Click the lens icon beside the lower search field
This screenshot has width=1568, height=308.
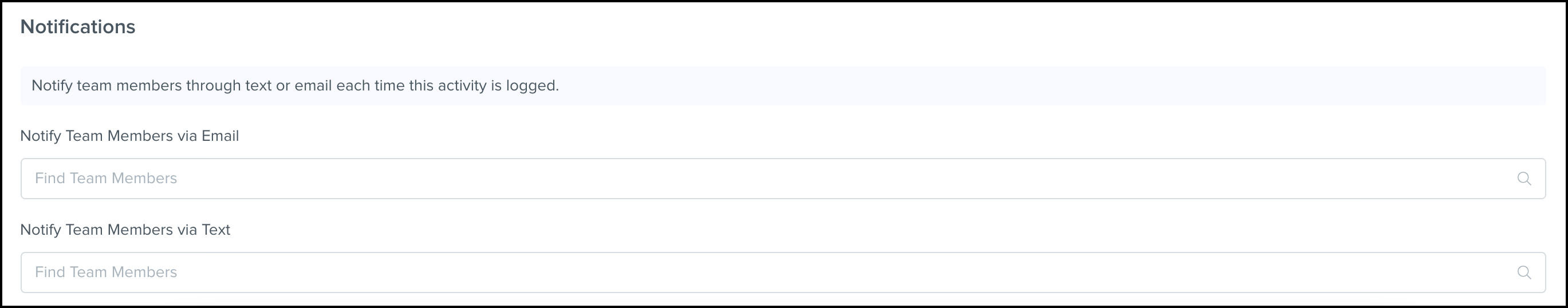1523,272
